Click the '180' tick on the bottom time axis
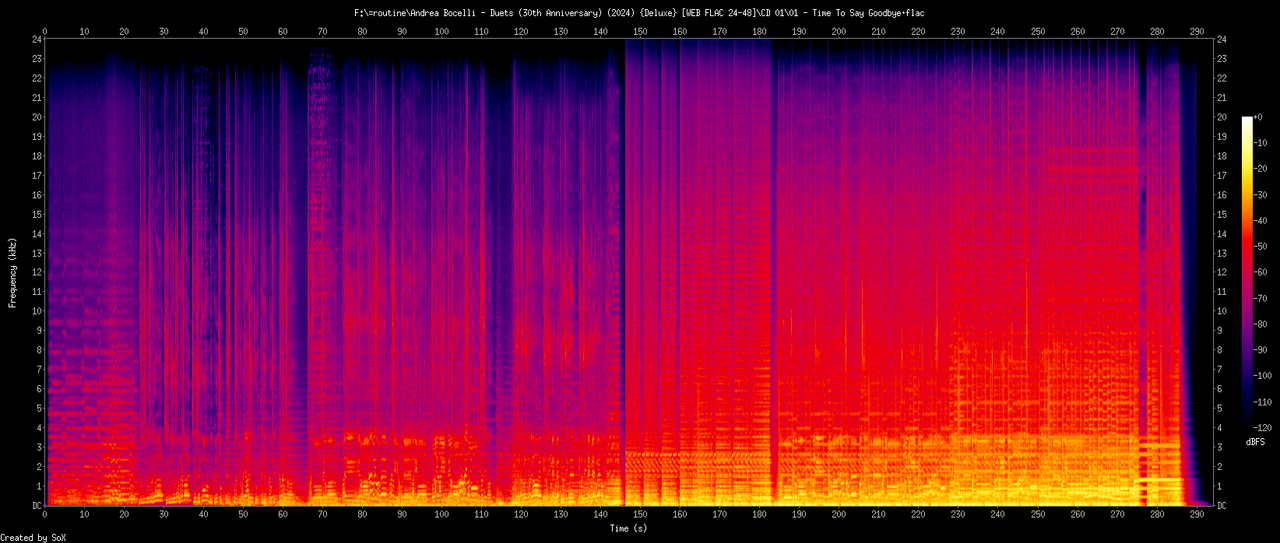Image resolution: width=1280 pixels, height=543 pixels. 759,514
